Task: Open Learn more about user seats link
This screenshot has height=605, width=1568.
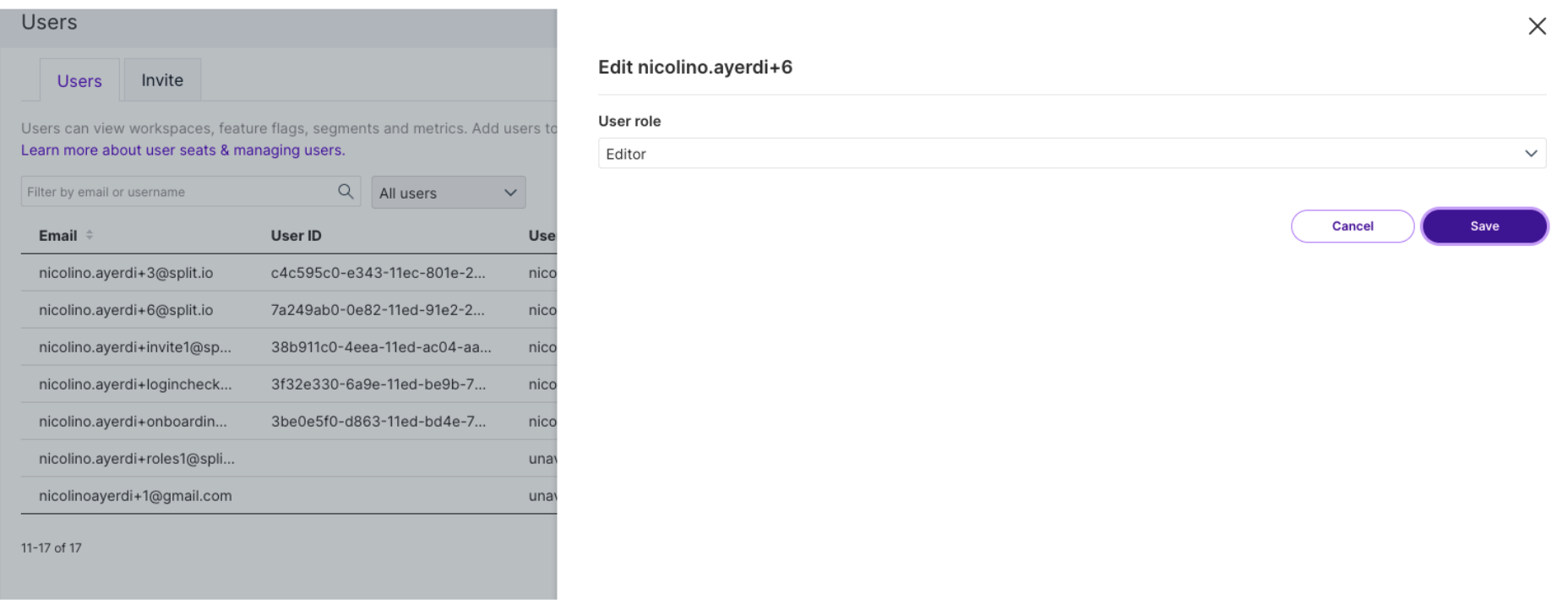Action: (182, 150)
